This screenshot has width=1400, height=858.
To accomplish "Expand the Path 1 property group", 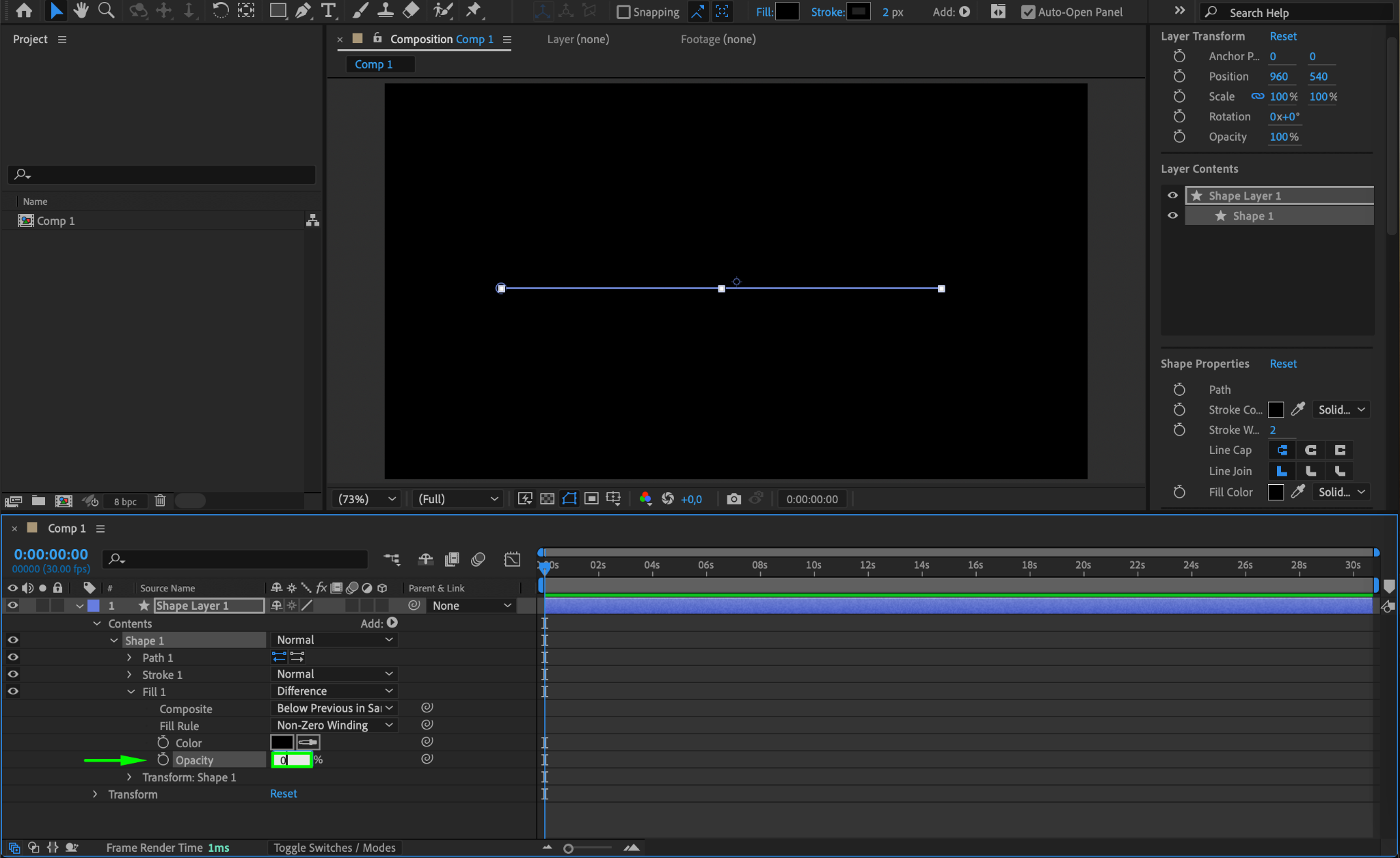I will pyautogui.click(x=129, y=658).
